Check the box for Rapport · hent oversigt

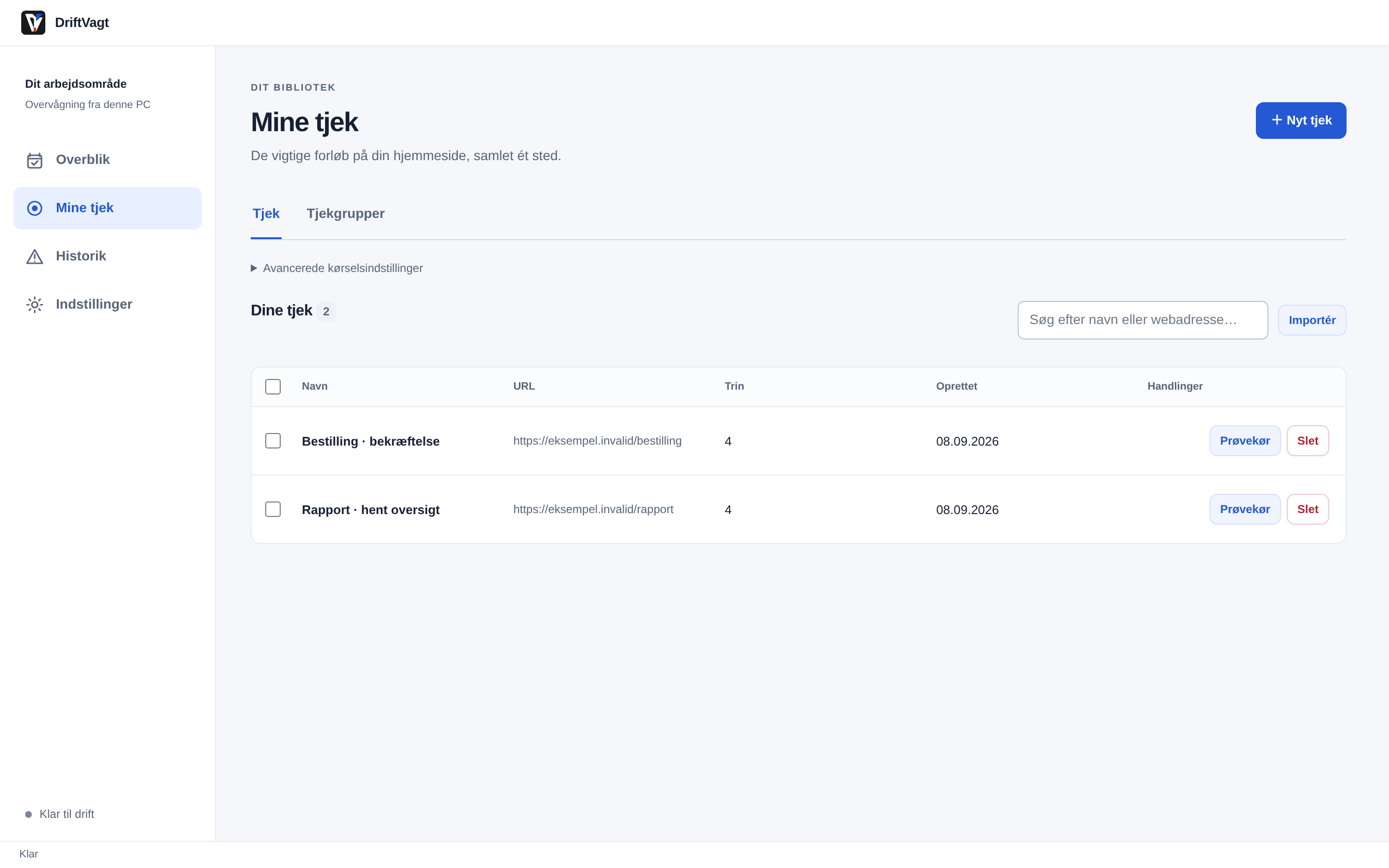pyautogui.click(x=273, y=509)
